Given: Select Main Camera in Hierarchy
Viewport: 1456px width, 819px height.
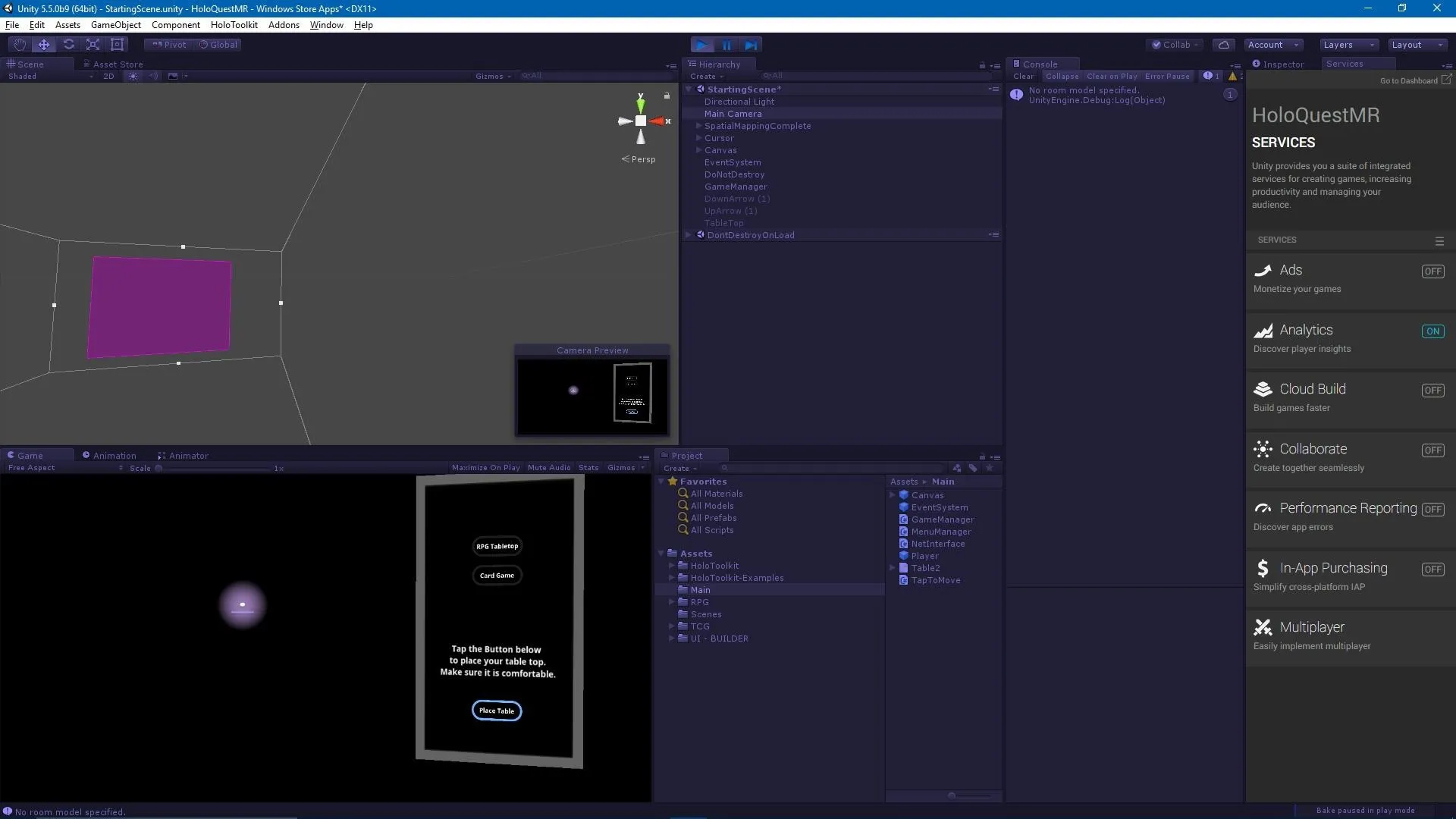Looking at the screenshot, I should click(842, 114).
